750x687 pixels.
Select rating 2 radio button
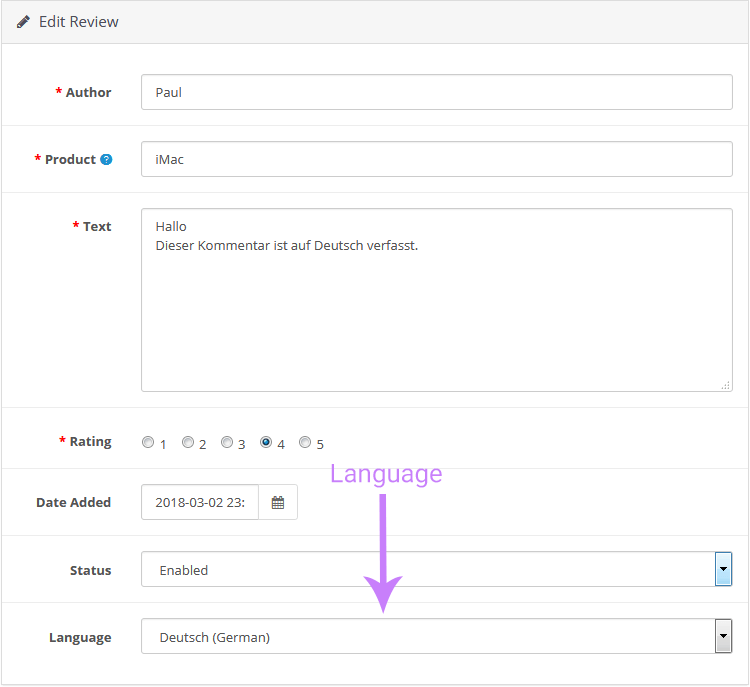188,443
